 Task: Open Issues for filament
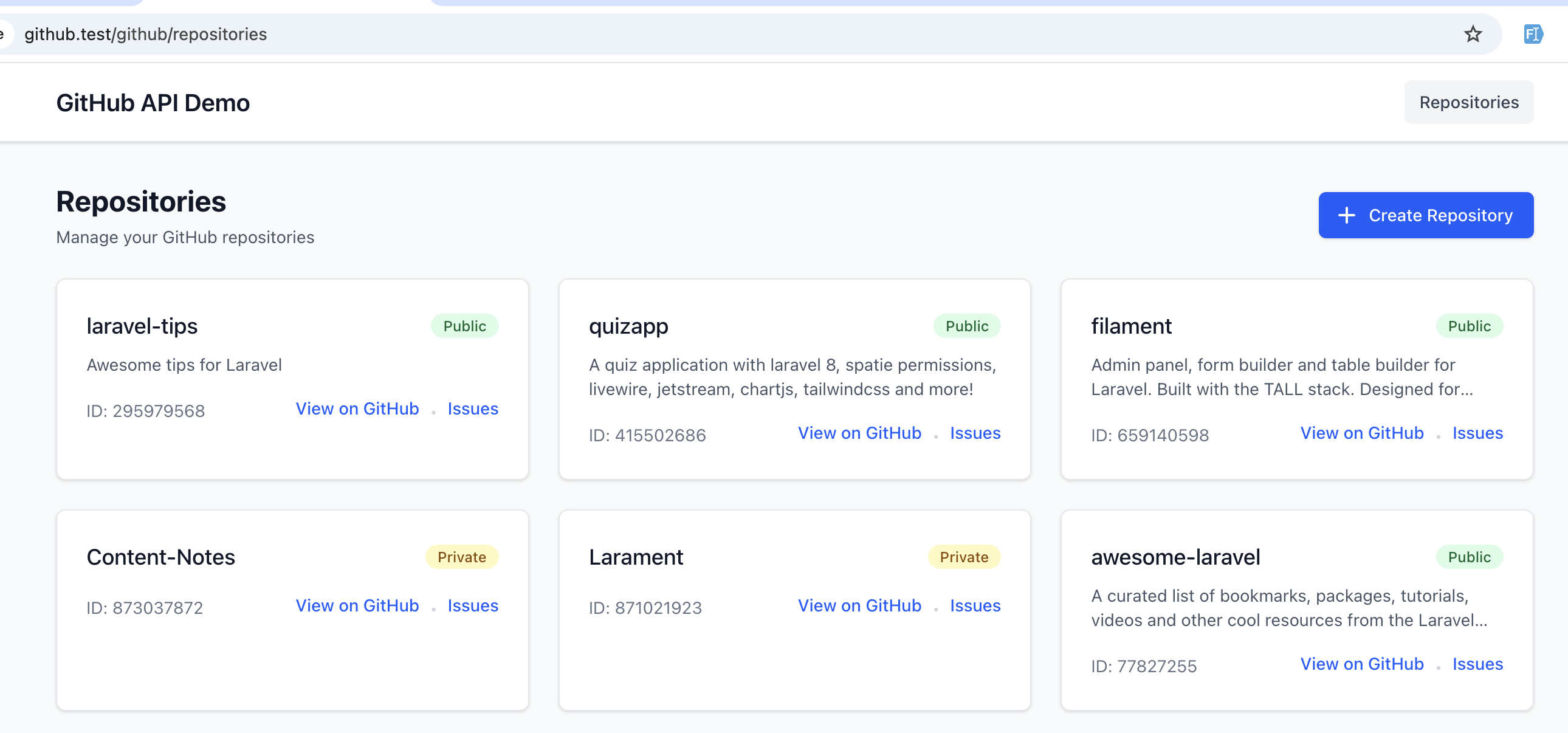tap(1477, 433)
